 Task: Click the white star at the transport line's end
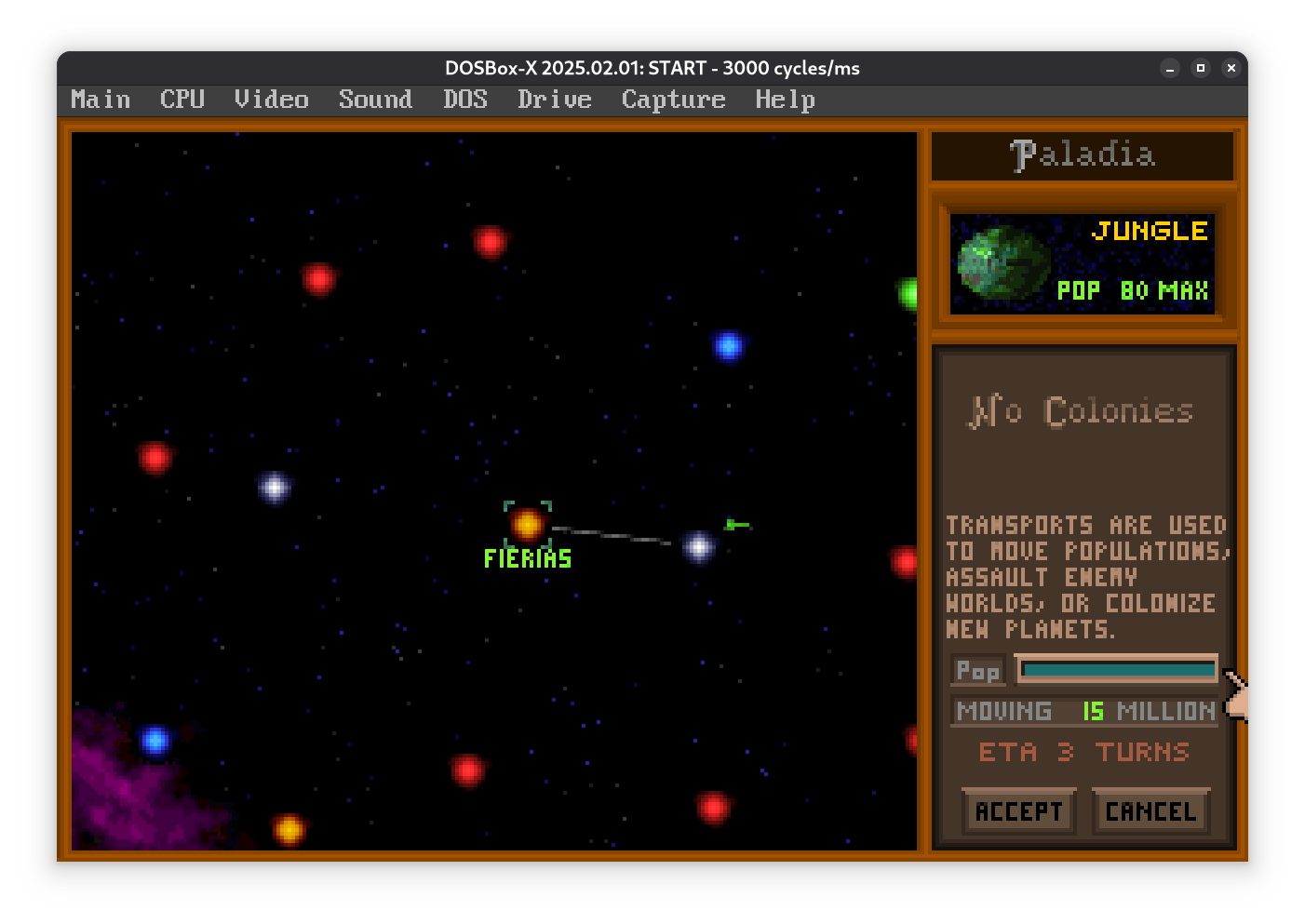click(698, 547)
